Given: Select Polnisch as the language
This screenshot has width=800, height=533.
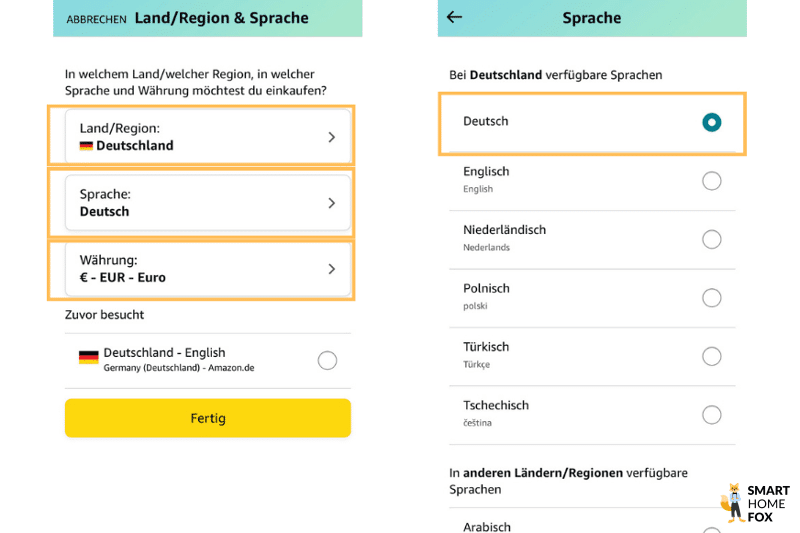Looking at the screenshot, I should [711, 298].
